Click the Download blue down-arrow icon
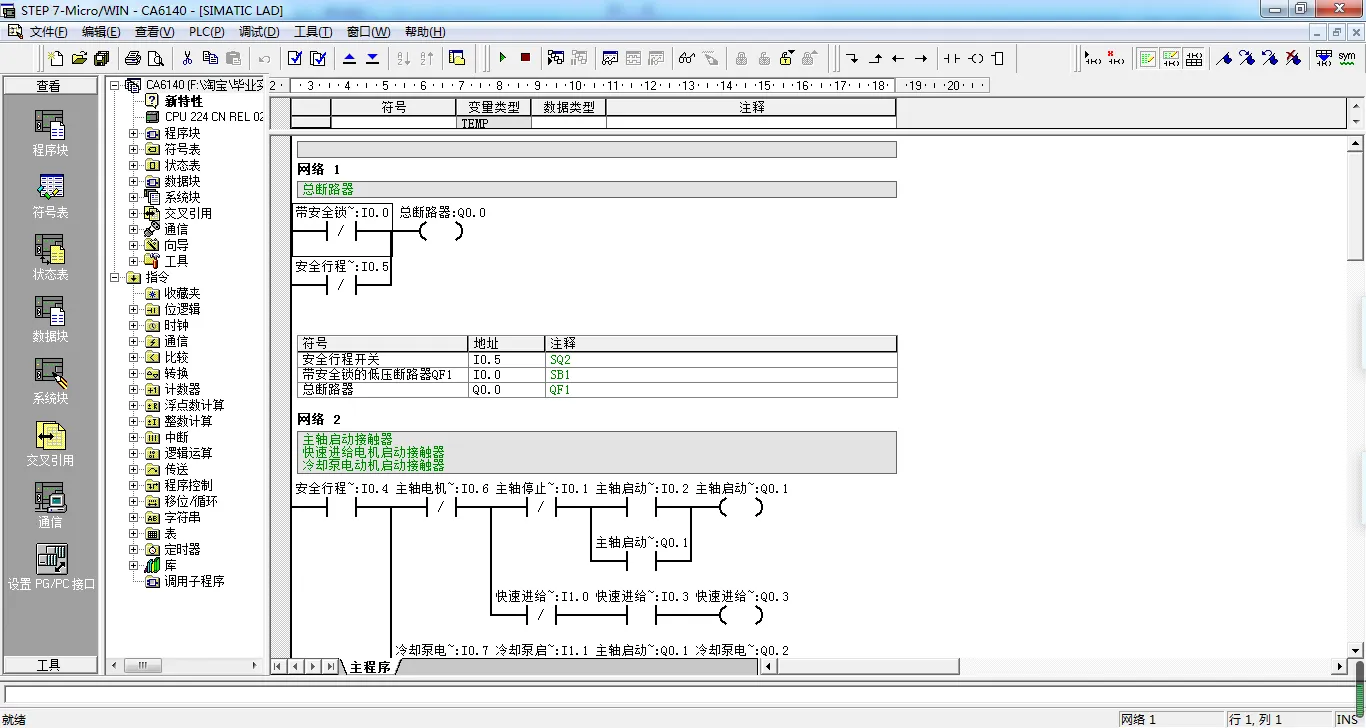Viewport: 1366px width, 728px height. pyautogui.click(x=373, y=58)
